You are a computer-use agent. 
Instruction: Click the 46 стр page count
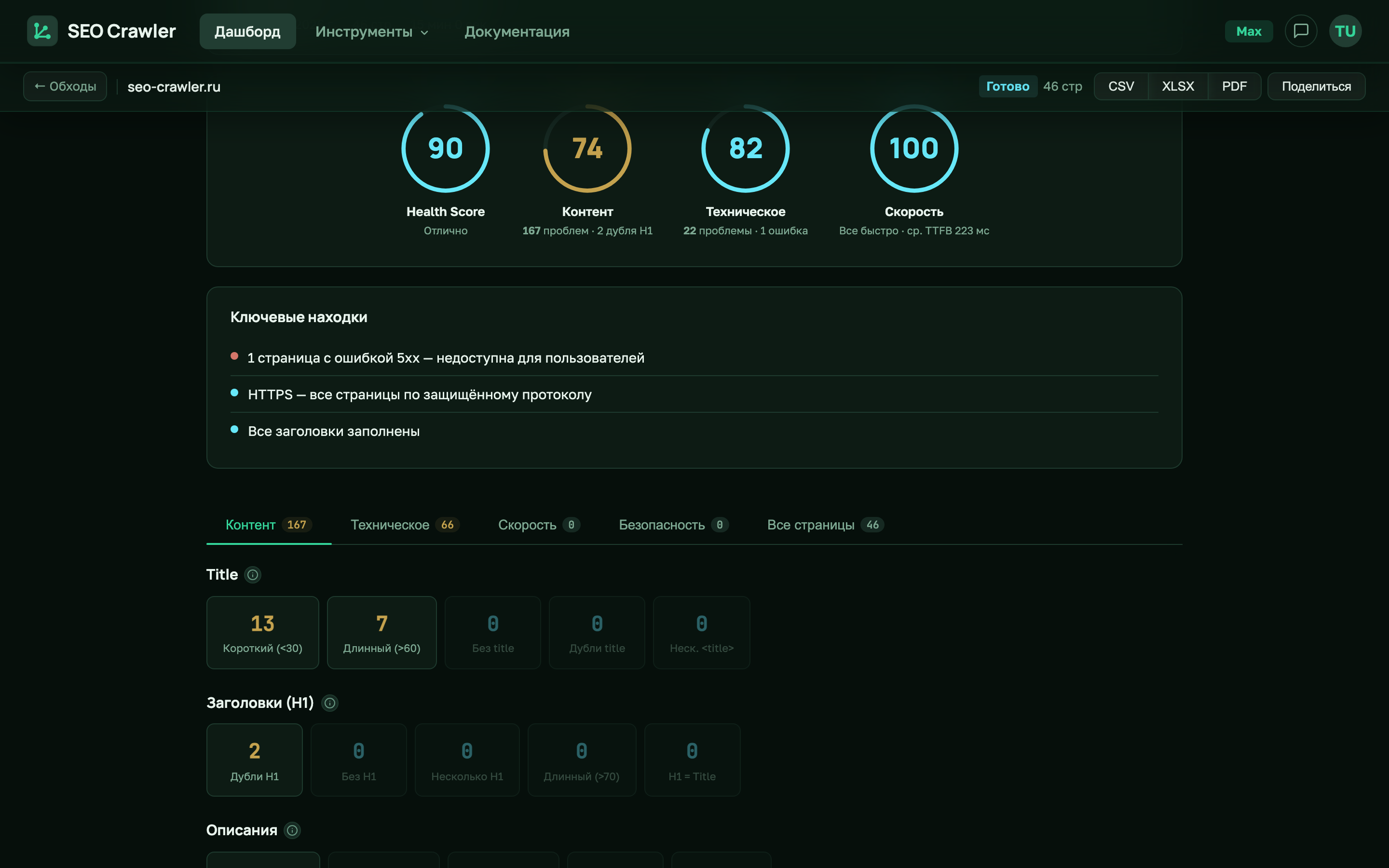coord(1062,86)
